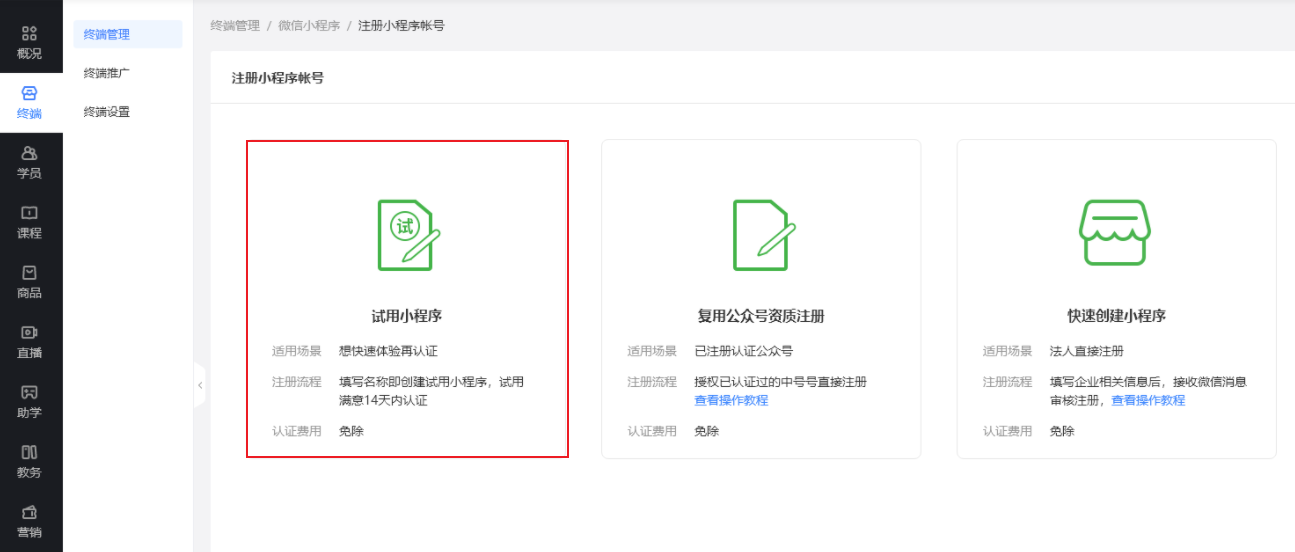Click the 快速创建小程序 storefront icon
Viewport: 1295px width, 552px height.
(x=1116, y=232)
